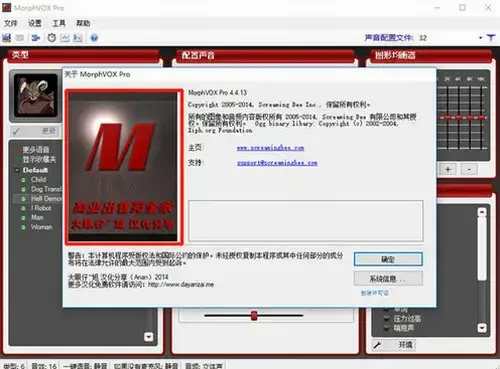Click the green icon beside Child voice
Image resolution: width=500 pixels, height=369 pixels.
pos(24,180)
